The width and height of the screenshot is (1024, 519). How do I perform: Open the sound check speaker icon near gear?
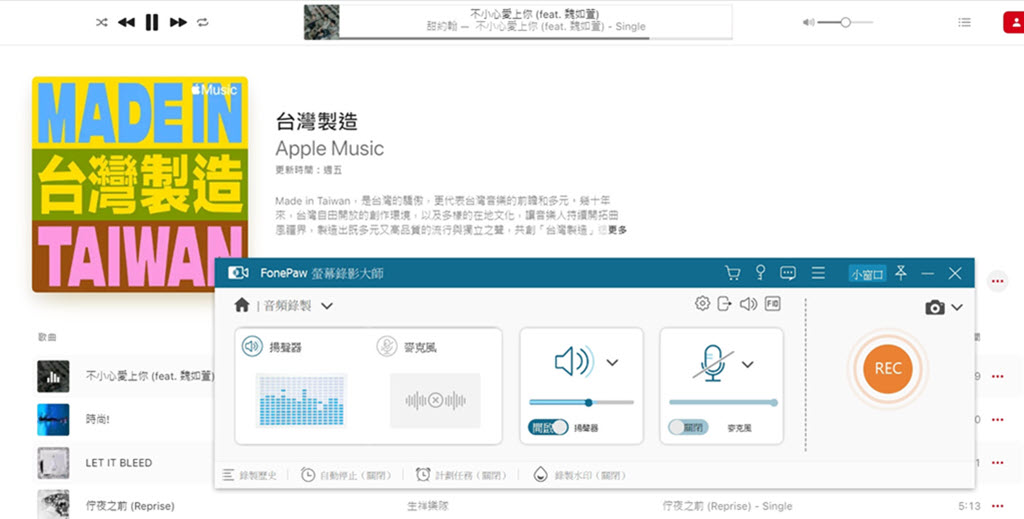pyautogui.click(x=748, y=304)
